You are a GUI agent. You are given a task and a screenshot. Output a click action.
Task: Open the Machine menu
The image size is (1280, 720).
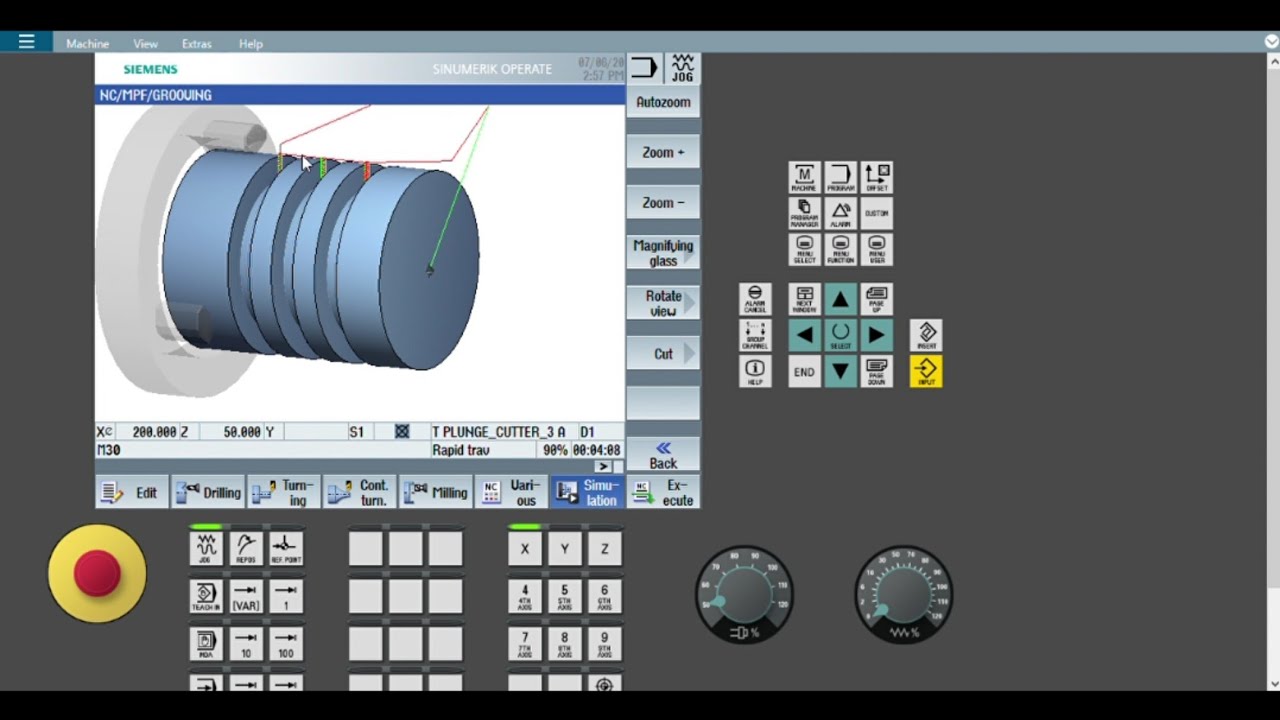click(87, 44)
